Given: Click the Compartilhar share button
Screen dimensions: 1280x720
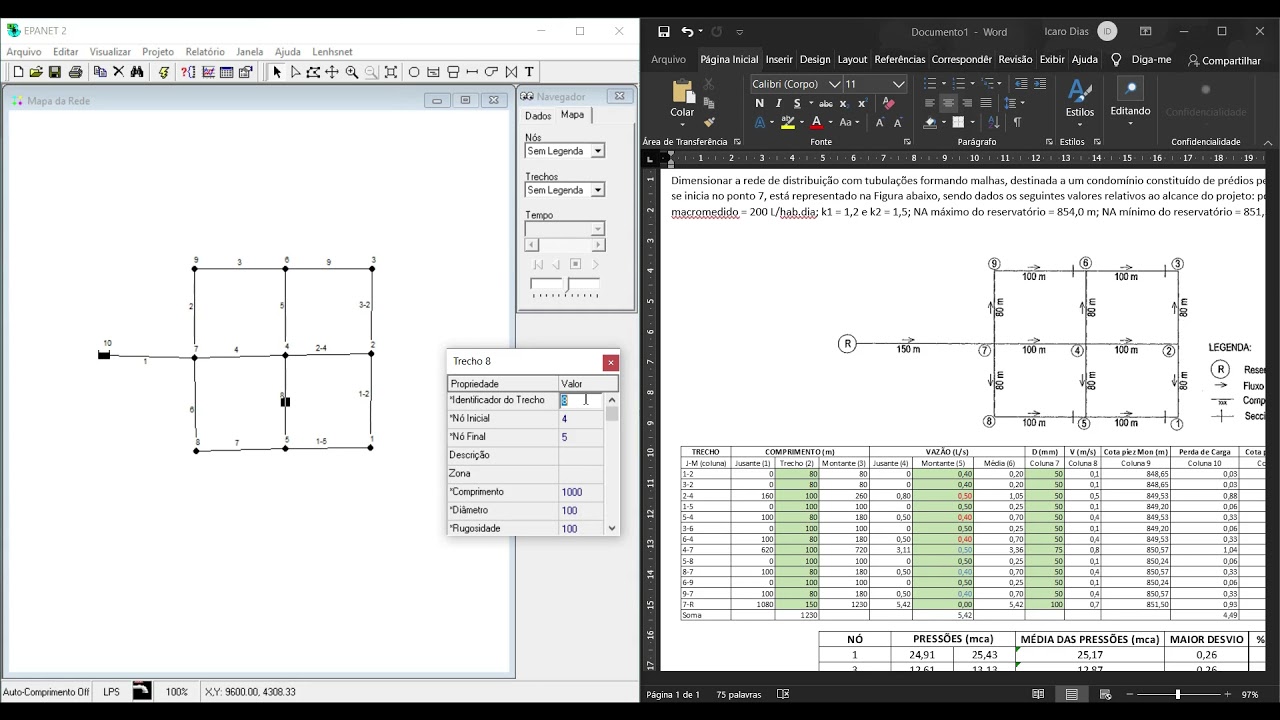Looking at the screenshot, I should (1224, 60).
